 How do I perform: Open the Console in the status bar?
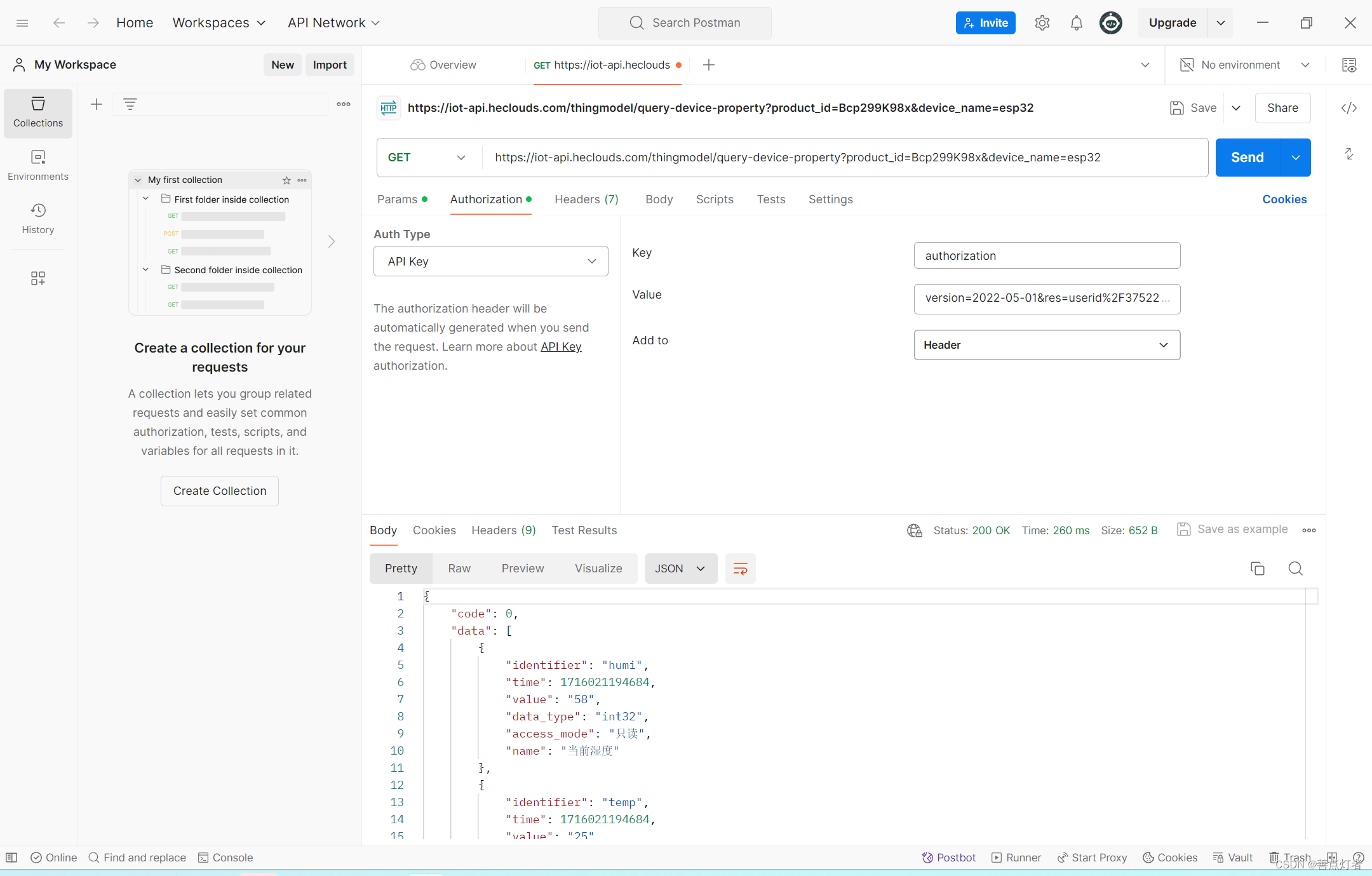pos(225,858)
